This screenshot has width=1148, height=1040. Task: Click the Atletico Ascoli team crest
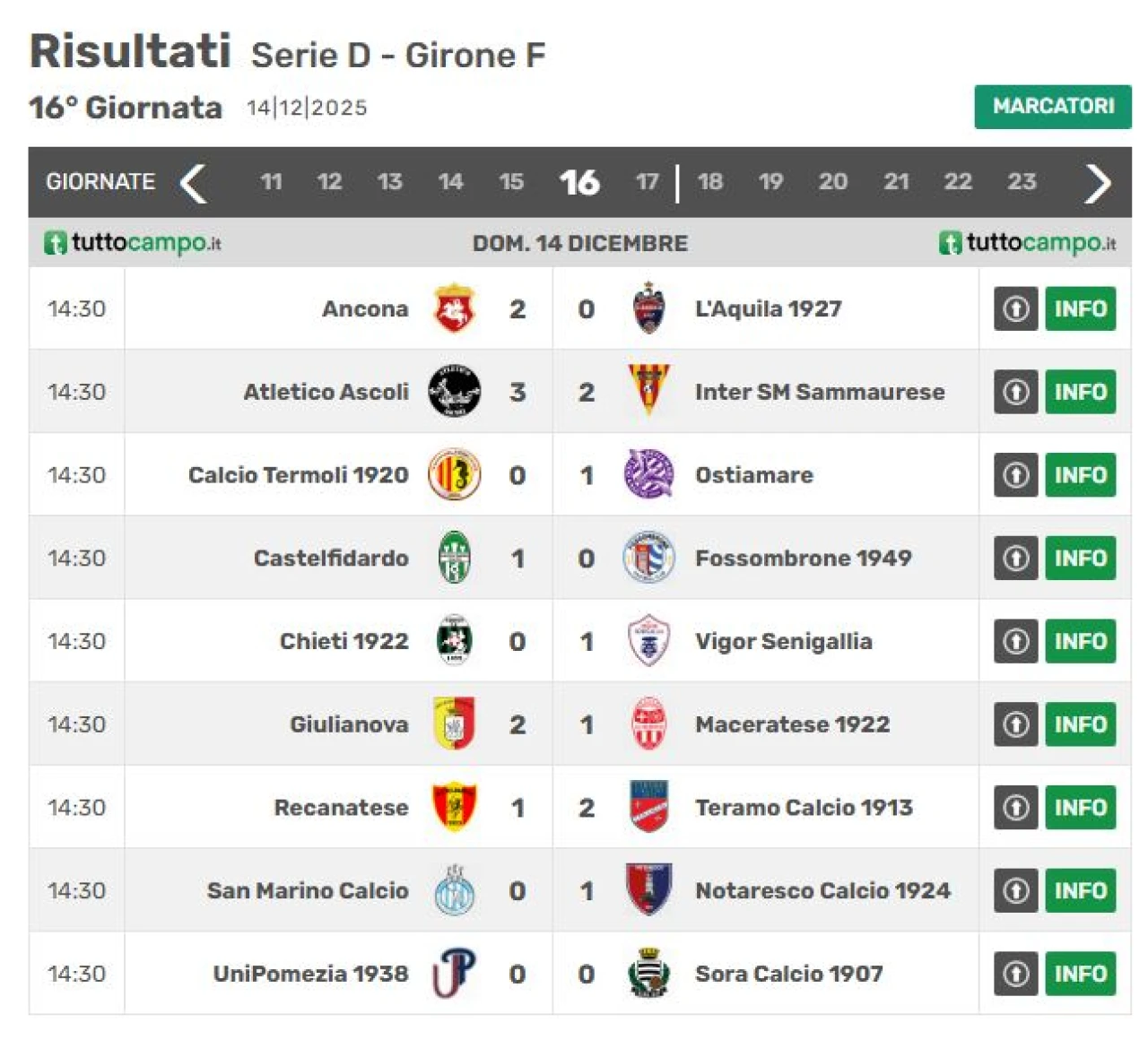pos(454,392)
